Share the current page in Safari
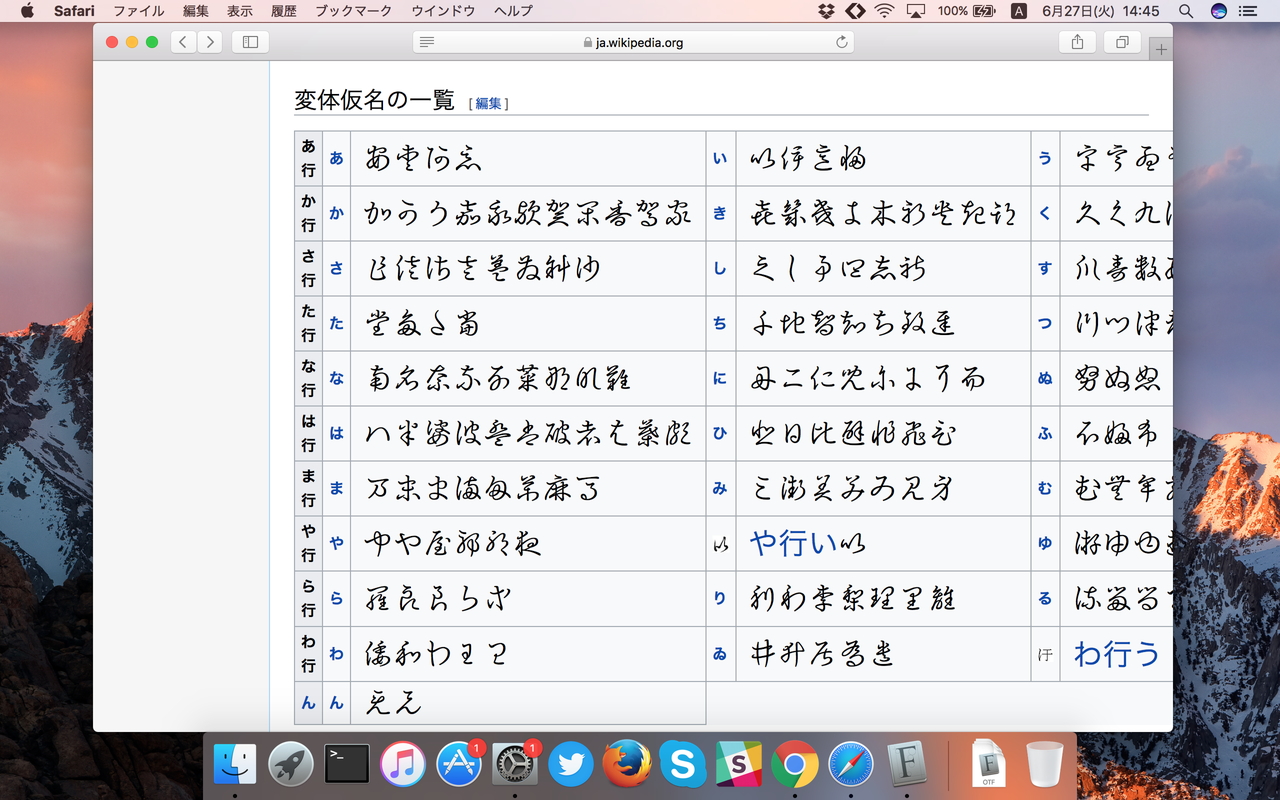 (x=1078, y=42)
